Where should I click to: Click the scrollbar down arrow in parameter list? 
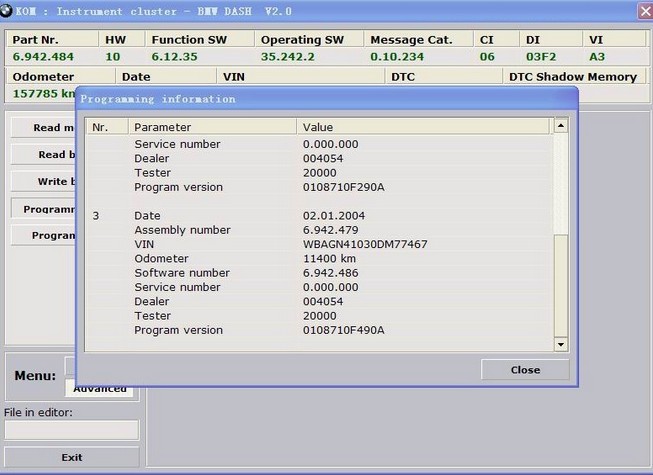coord(561,344)
